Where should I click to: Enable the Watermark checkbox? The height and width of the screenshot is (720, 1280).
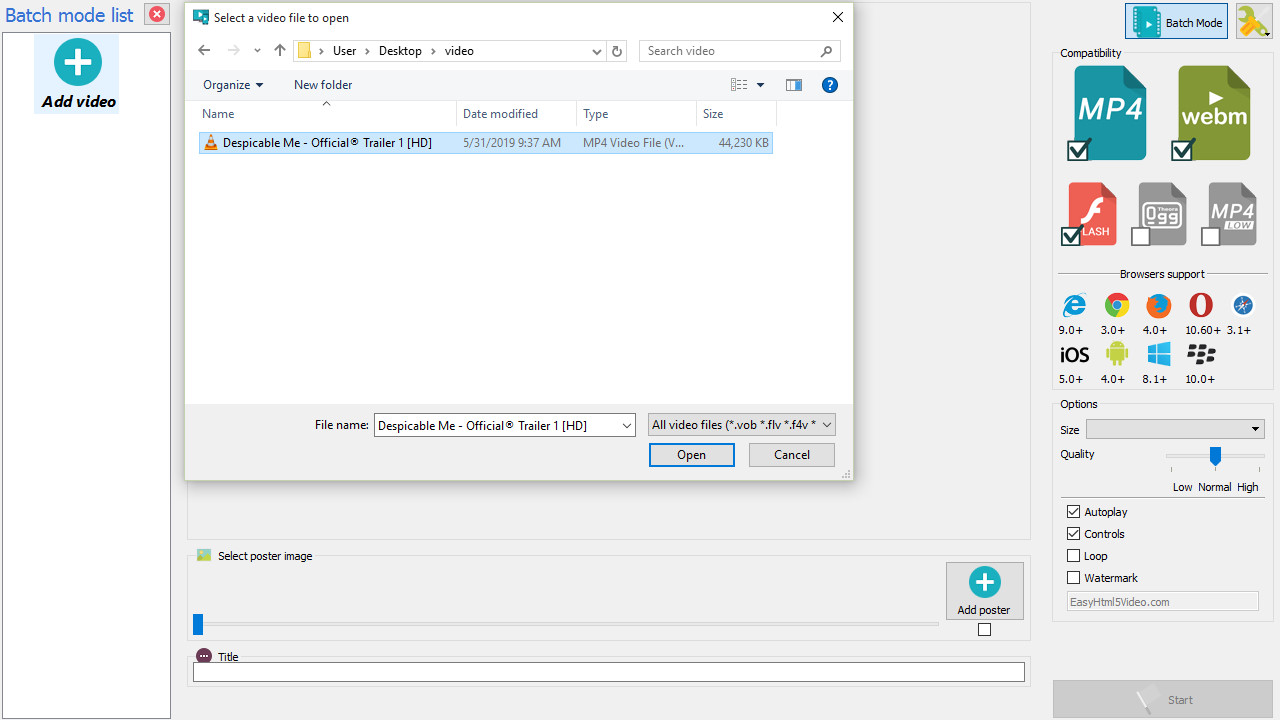pos(1074,578)
